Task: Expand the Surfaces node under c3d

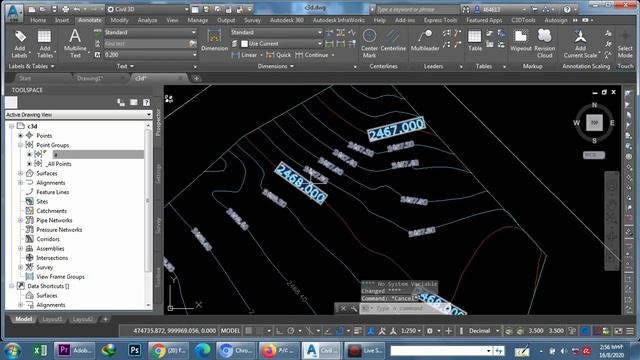Action: click(20, 173)
